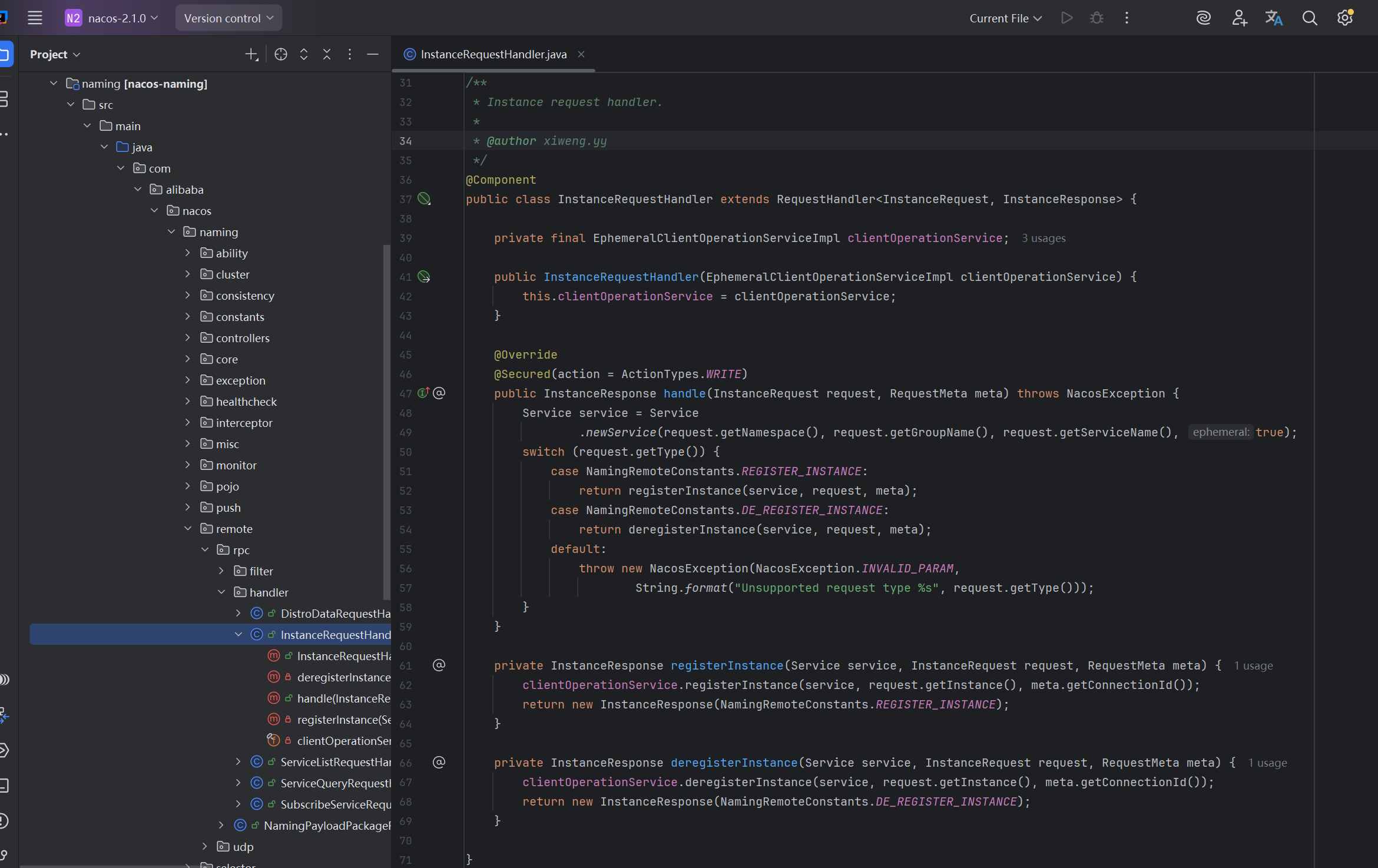Viewport: 1378px width, 868px height.
Task: Open IDE settings gear icon
Action: tap(1345, 18)
